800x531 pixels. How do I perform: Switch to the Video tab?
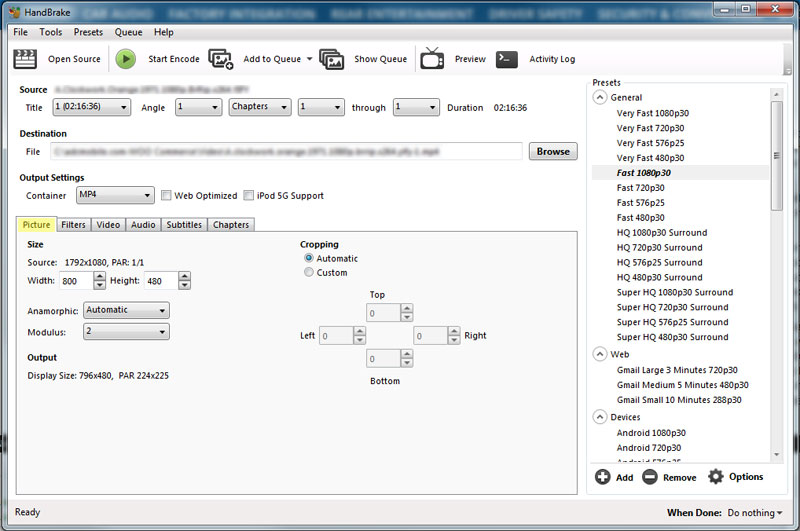point(108,225)
